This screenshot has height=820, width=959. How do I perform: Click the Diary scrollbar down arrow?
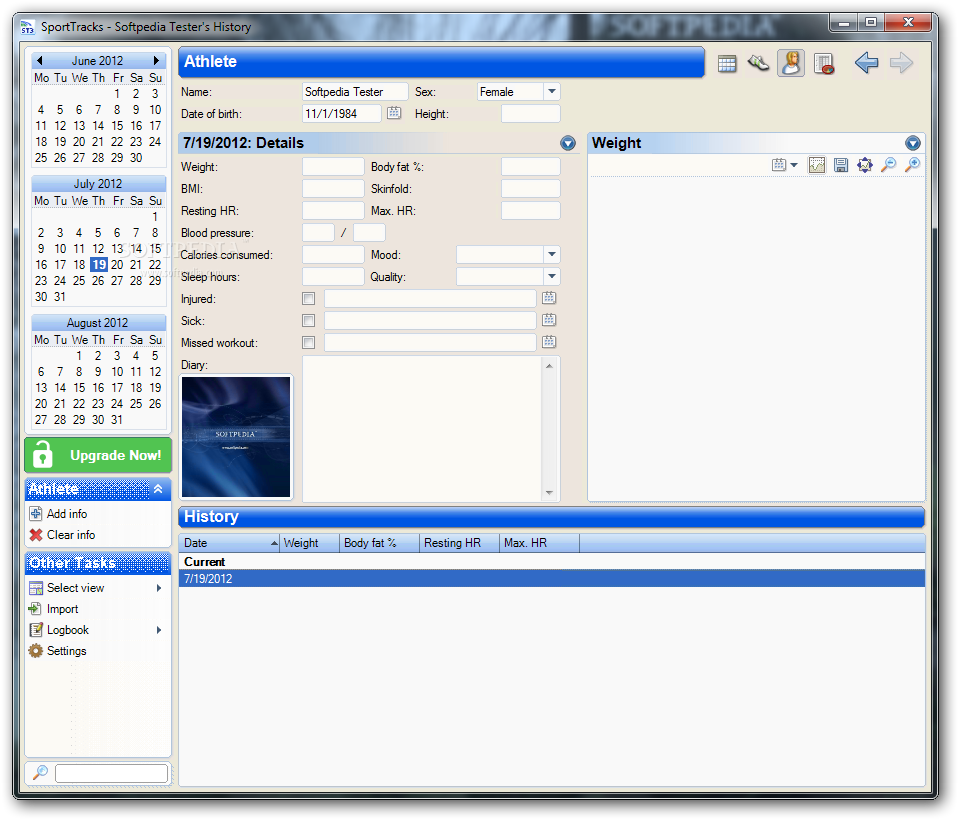click(549, 492)
